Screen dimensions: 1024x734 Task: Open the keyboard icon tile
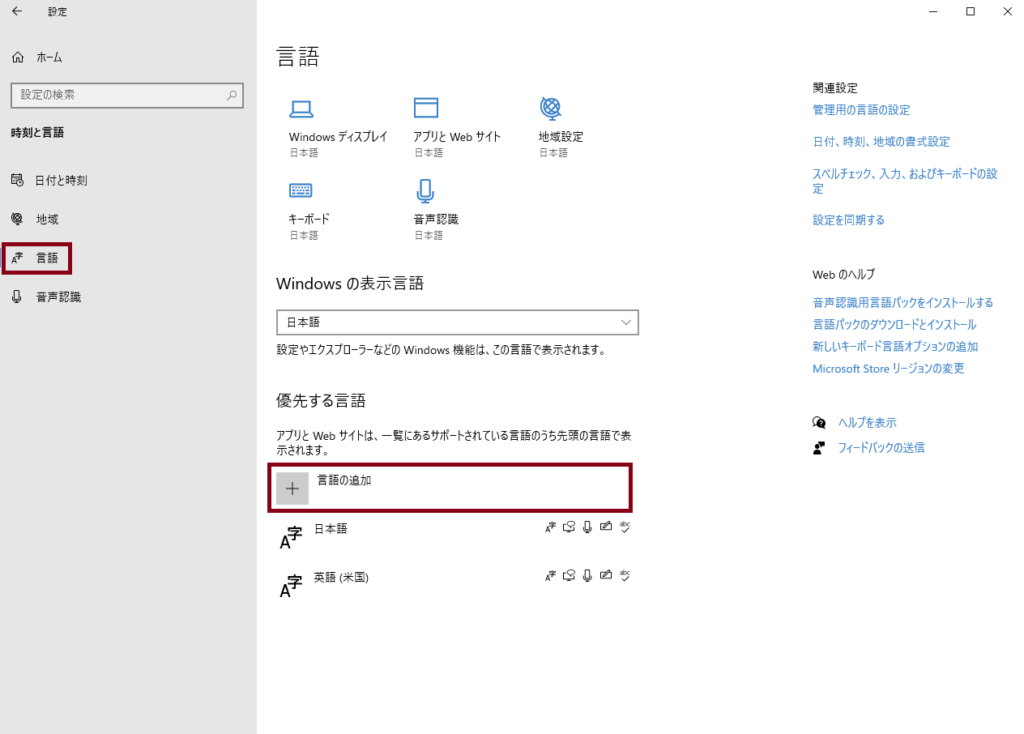[x=301, y=190]
